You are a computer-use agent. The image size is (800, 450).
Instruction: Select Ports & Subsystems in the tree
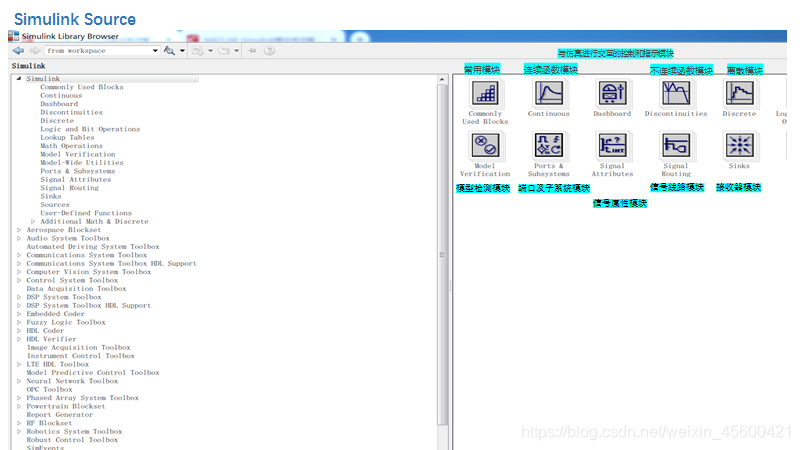78,171
